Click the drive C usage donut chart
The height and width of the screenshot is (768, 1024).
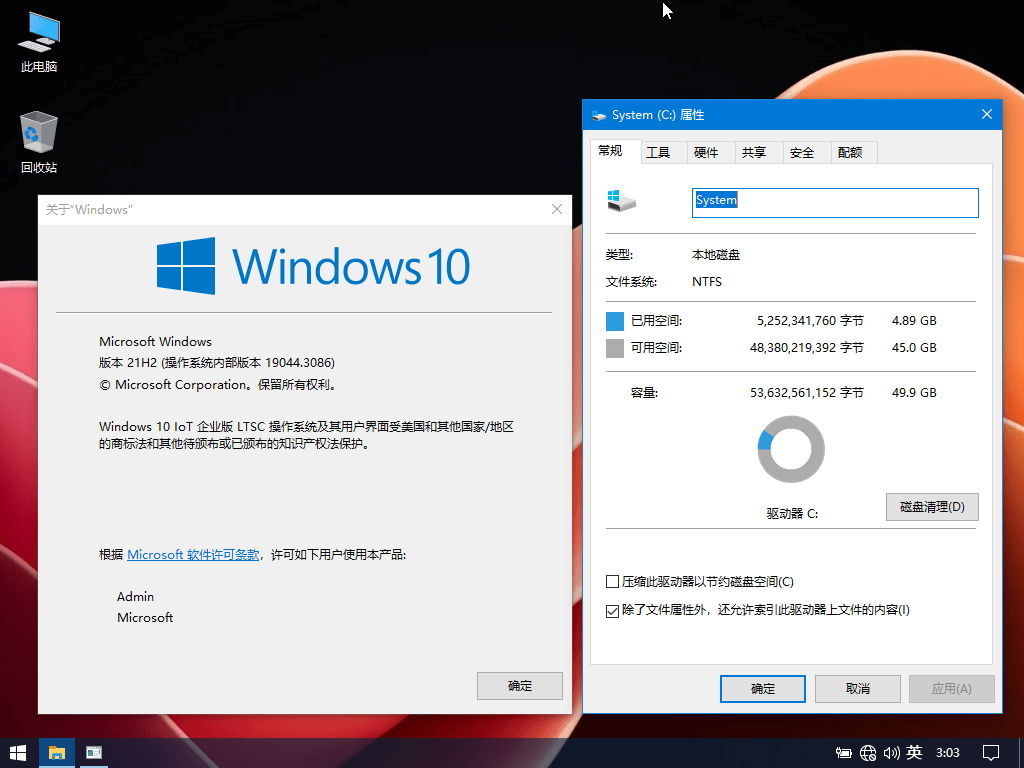(x=791, y=449)
